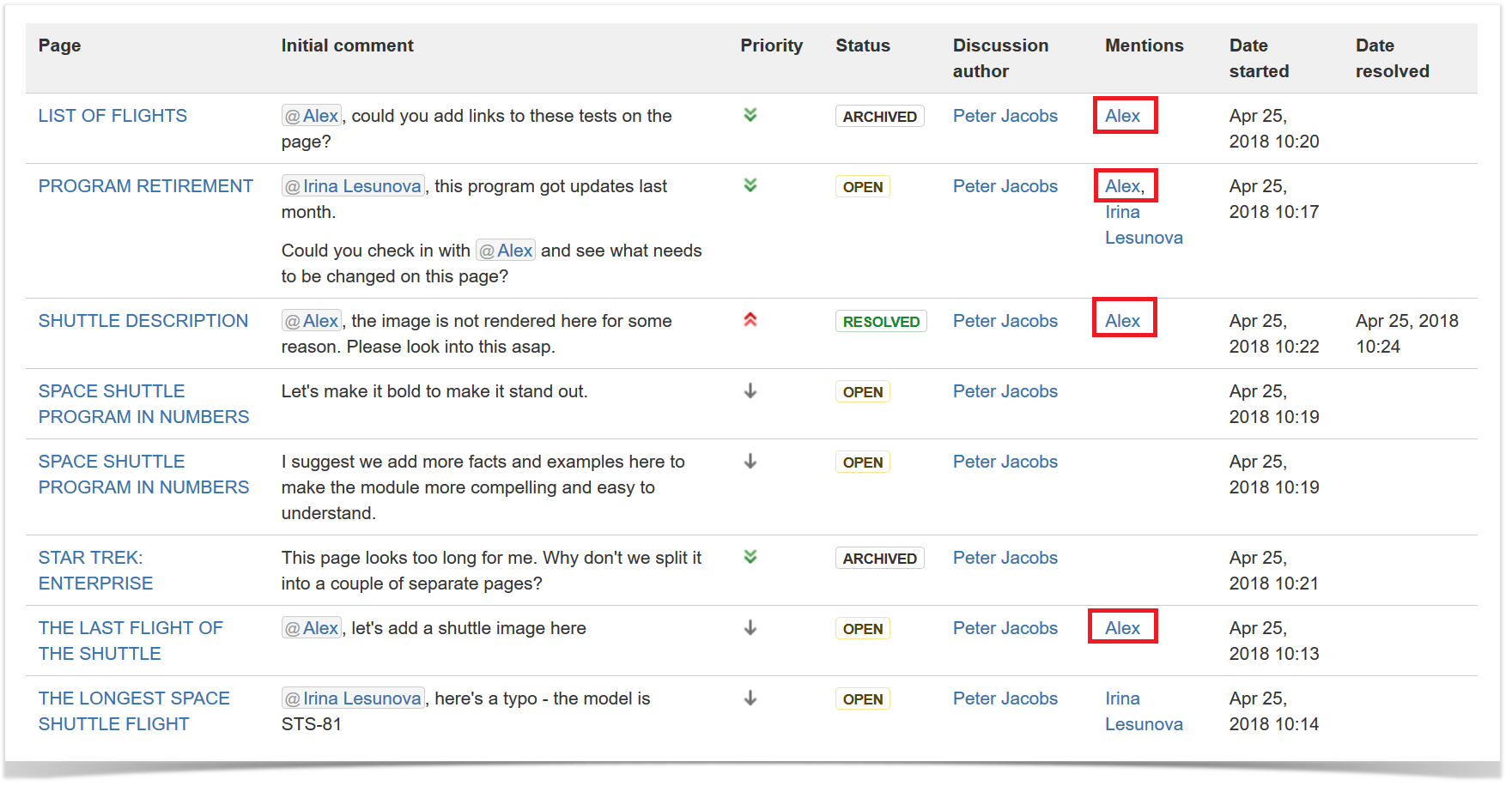Image resolution: width=1512 pixels, height=786 pixels.
Task: Click the Date resolved column header
Action: point(1392,58)
